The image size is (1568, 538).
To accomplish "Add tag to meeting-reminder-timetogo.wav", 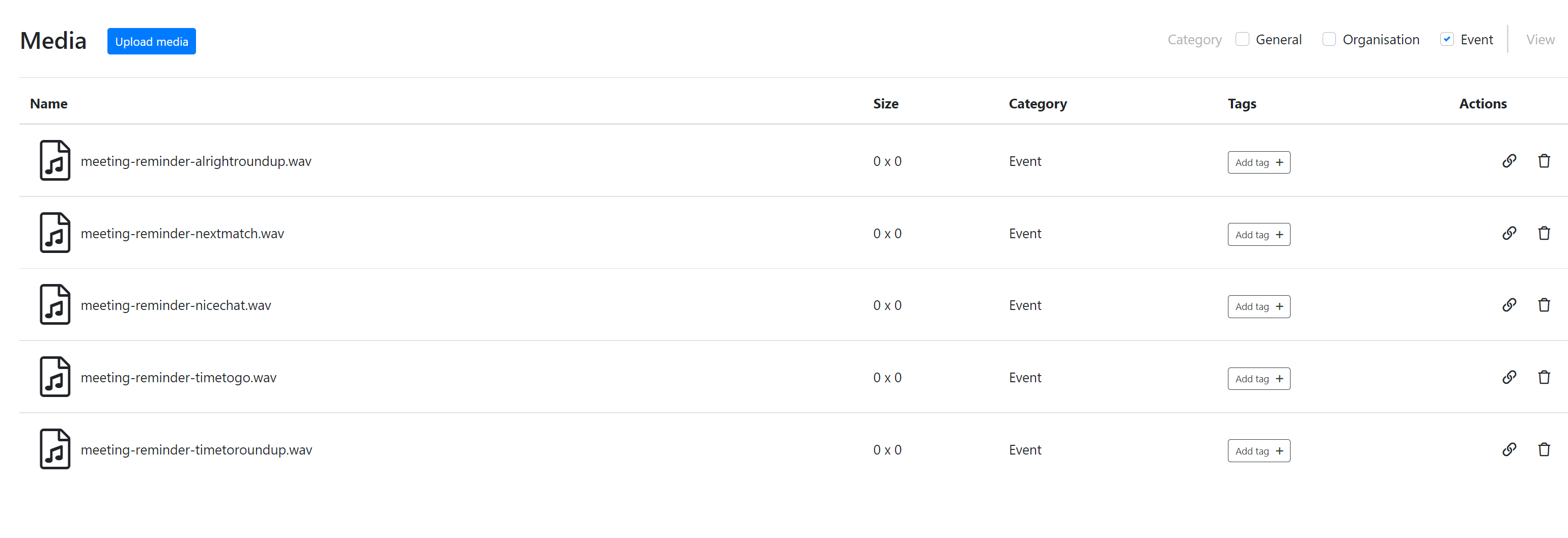I will tap(1258, 379).
